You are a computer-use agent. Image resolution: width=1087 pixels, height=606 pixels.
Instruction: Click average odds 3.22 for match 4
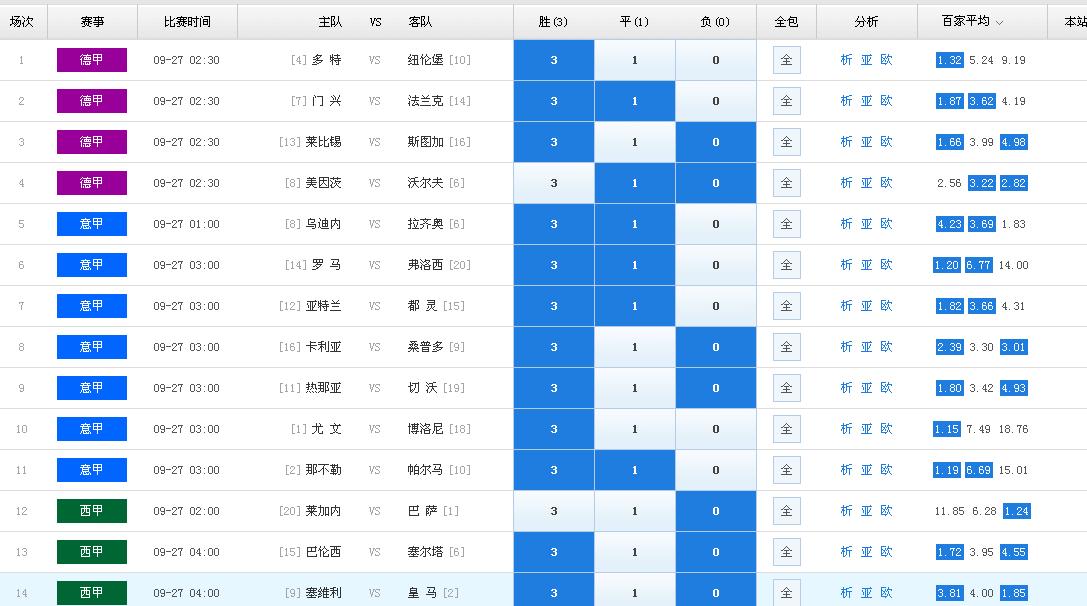pyautogui.click(x=982, y=183)
